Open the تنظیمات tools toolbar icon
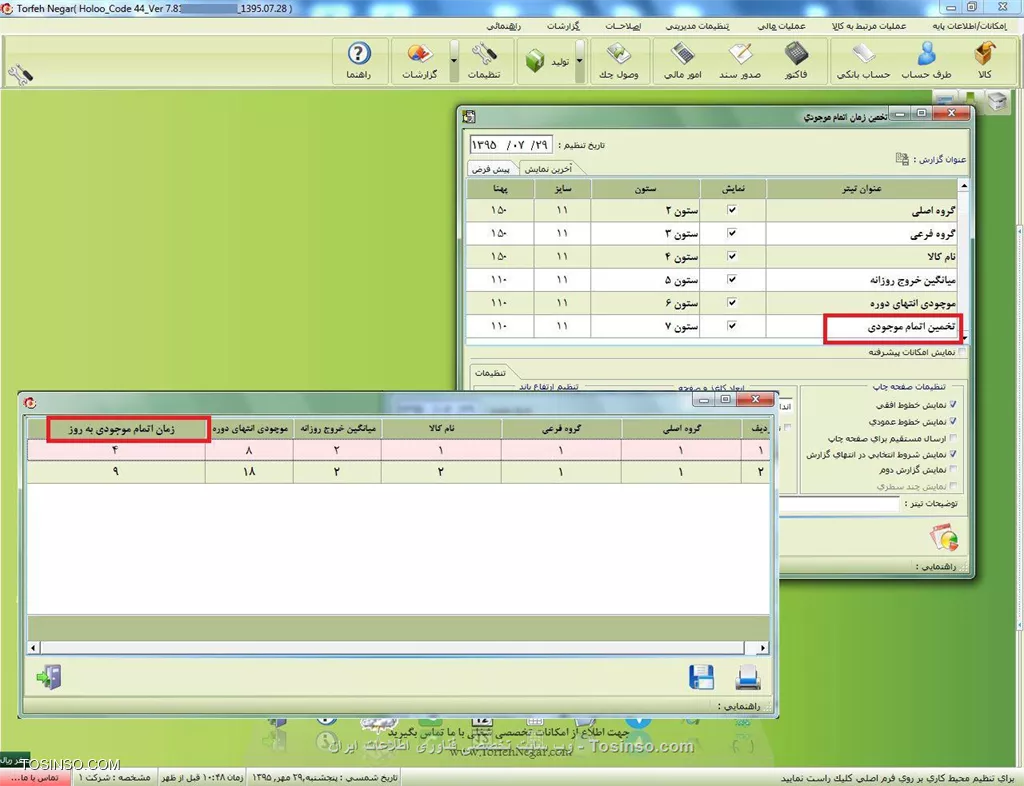 point(484,60)
